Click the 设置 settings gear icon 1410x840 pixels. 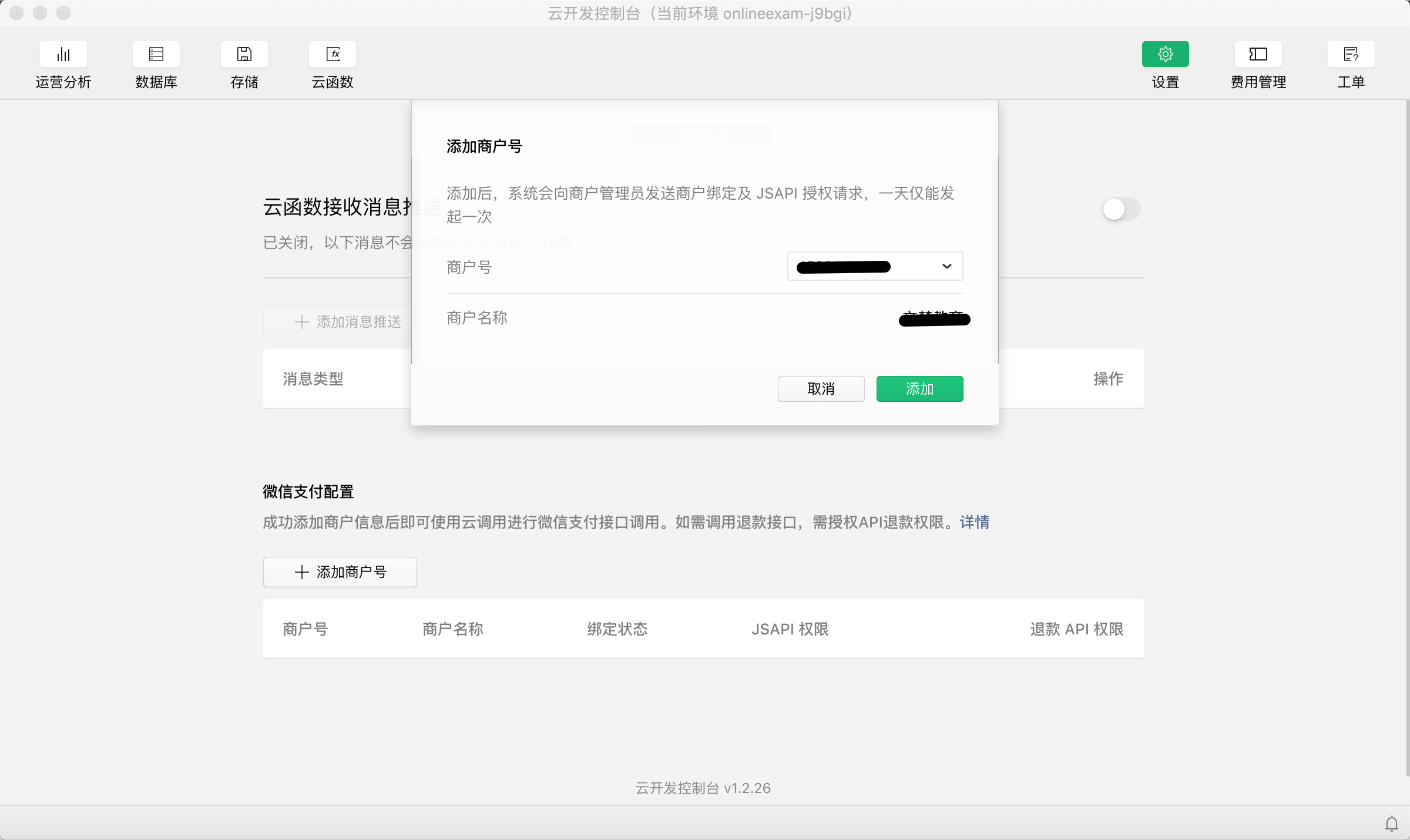pyautogui.click(x=1165, y=55)
